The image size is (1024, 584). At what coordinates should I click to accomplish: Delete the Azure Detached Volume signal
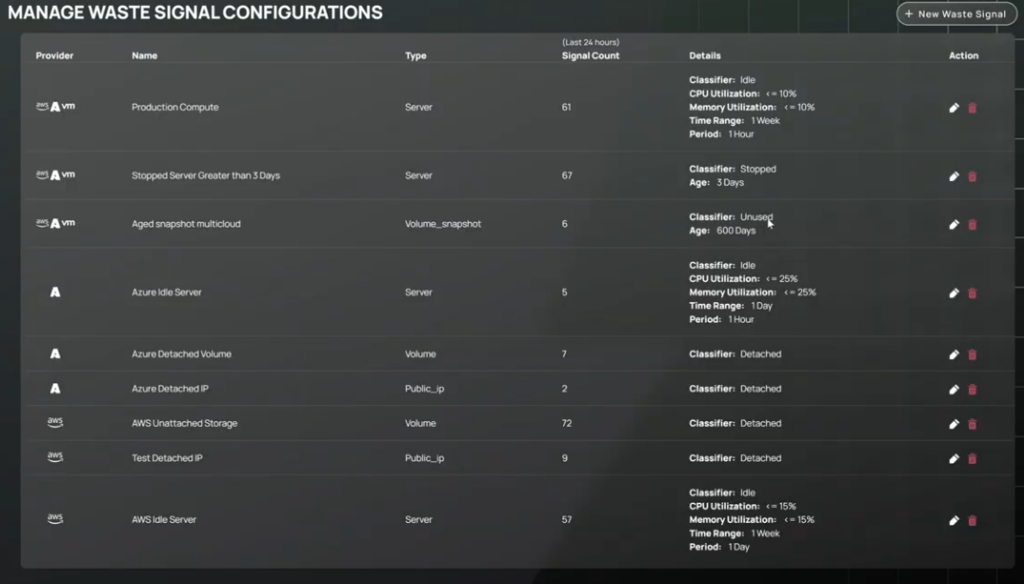[x=974, y=354]
